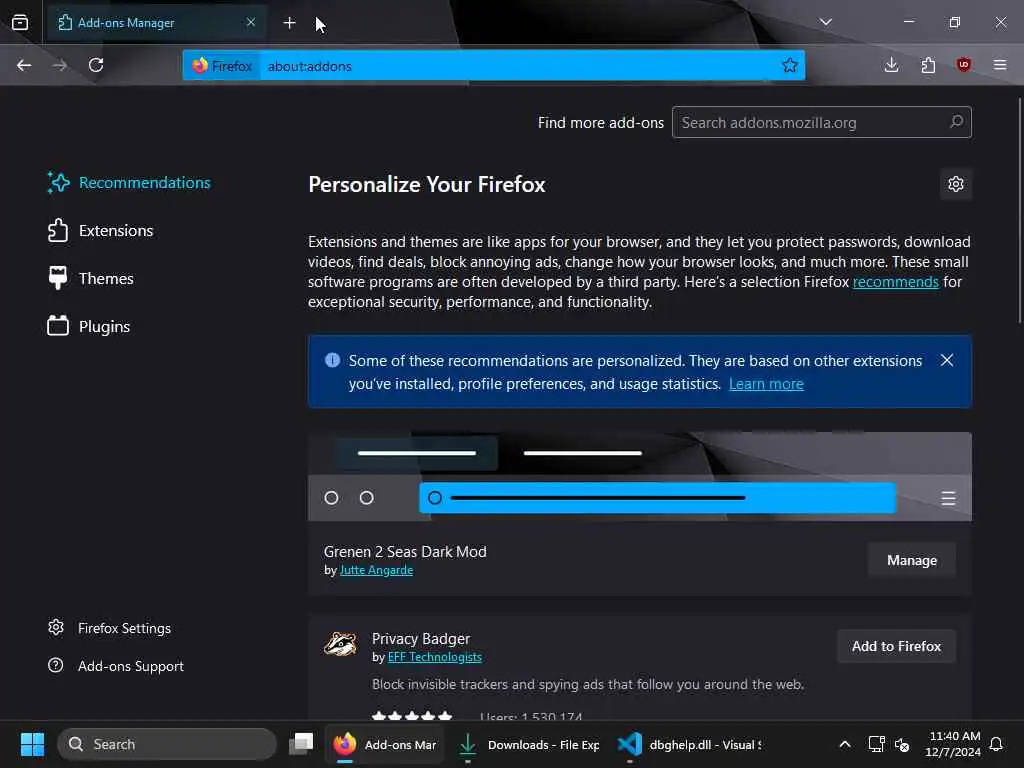
Task: Follow the 'recommends' link
Action: point(895,282)
